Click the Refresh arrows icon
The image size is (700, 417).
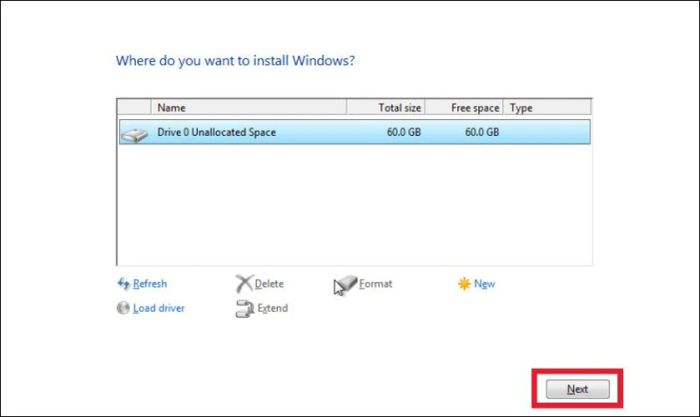(x=123, y=284)
